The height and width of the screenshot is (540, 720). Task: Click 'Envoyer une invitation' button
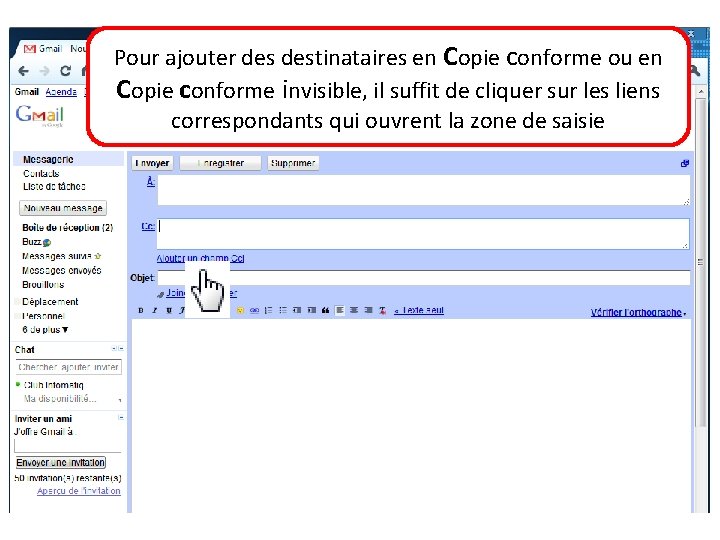pos(61,462)
